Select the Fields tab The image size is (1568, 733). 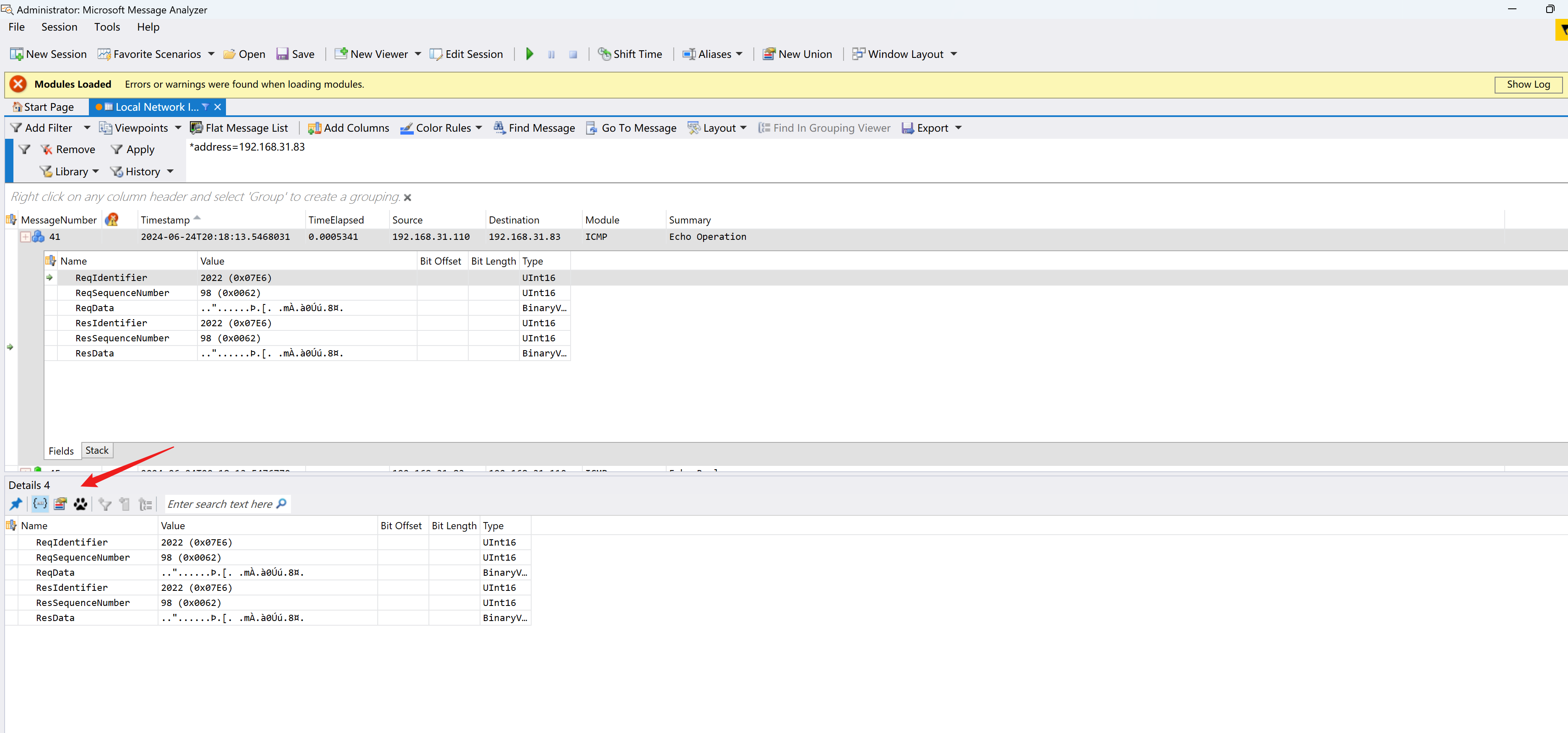tap(61, 451)
